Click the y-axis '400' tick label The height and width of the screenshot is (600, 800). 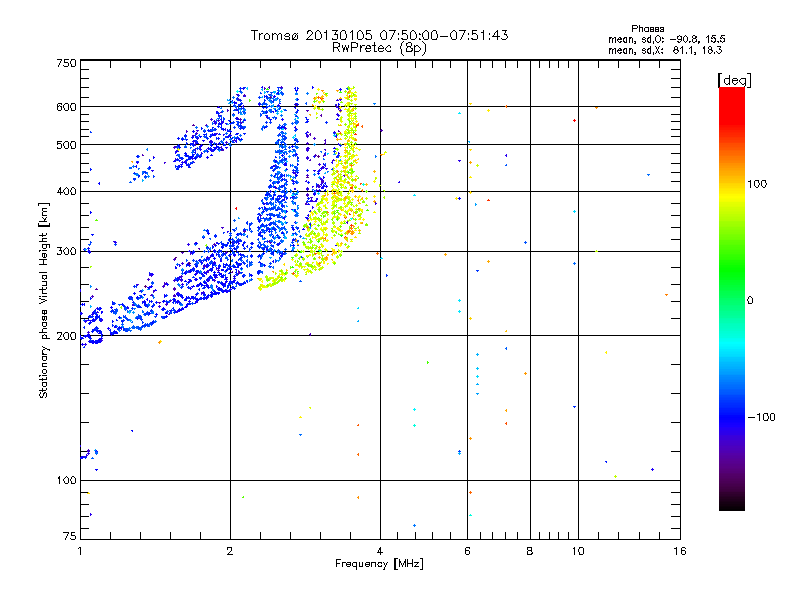coord(66,192)
